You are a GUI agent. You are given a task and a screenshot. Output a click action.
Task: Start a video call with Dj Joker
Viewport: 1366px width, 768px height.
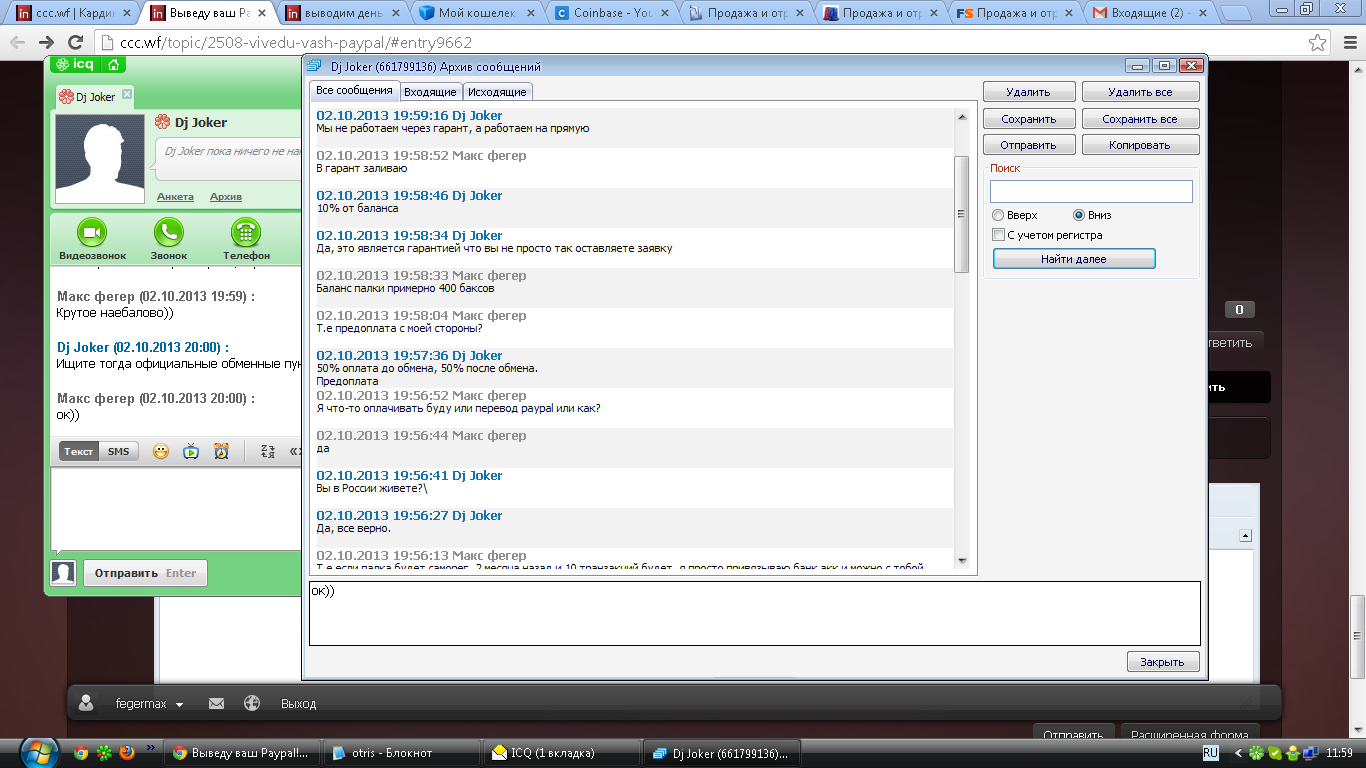coord(92,233)
